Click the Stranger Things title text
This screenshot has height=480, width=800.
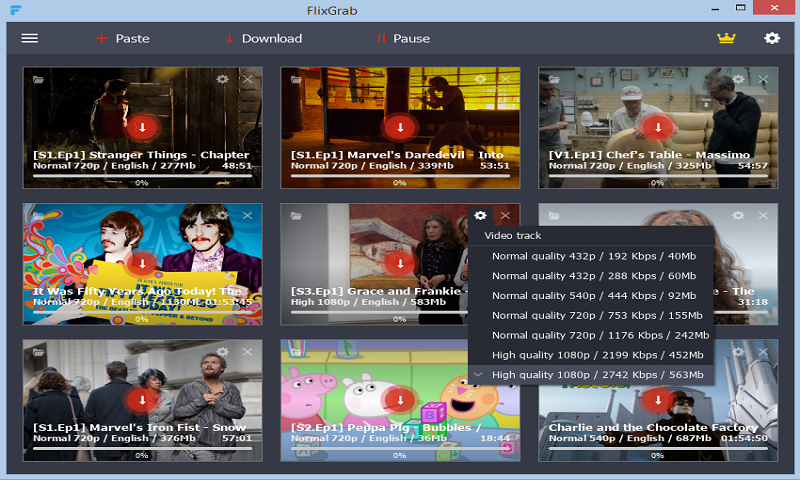141,155
